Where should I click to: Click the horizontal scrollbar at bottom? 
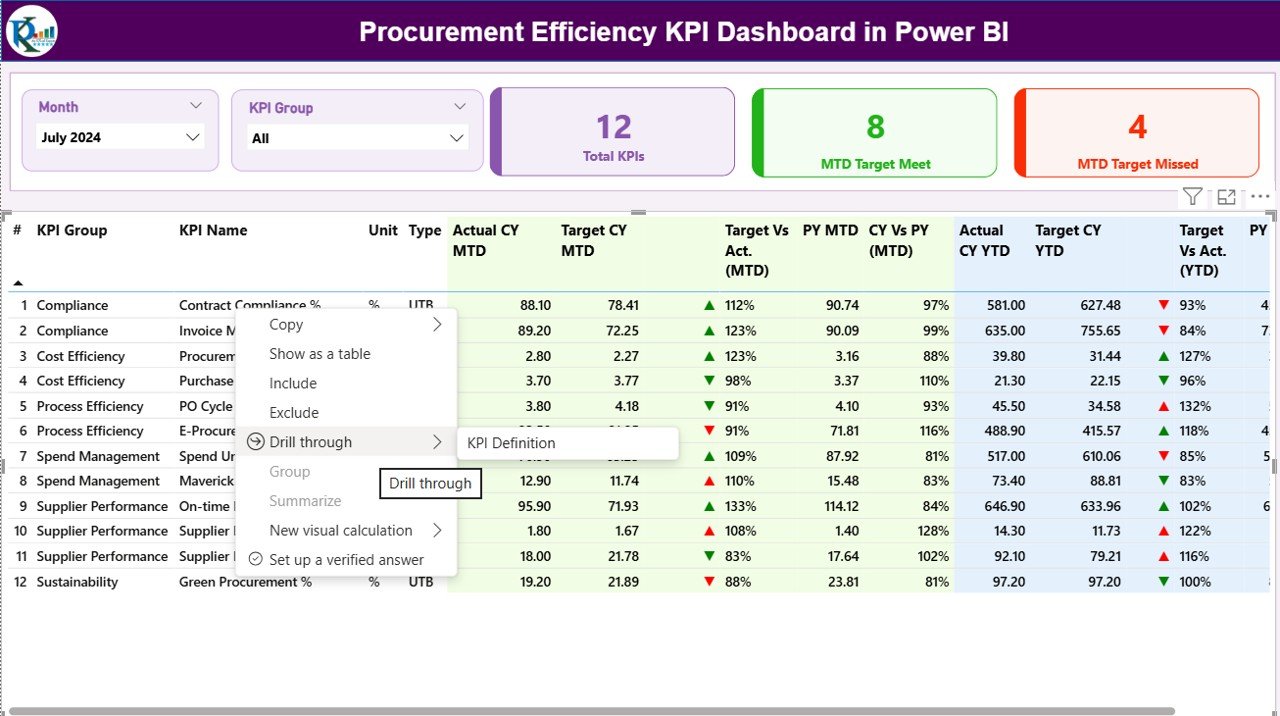click(x=590, y=711)
